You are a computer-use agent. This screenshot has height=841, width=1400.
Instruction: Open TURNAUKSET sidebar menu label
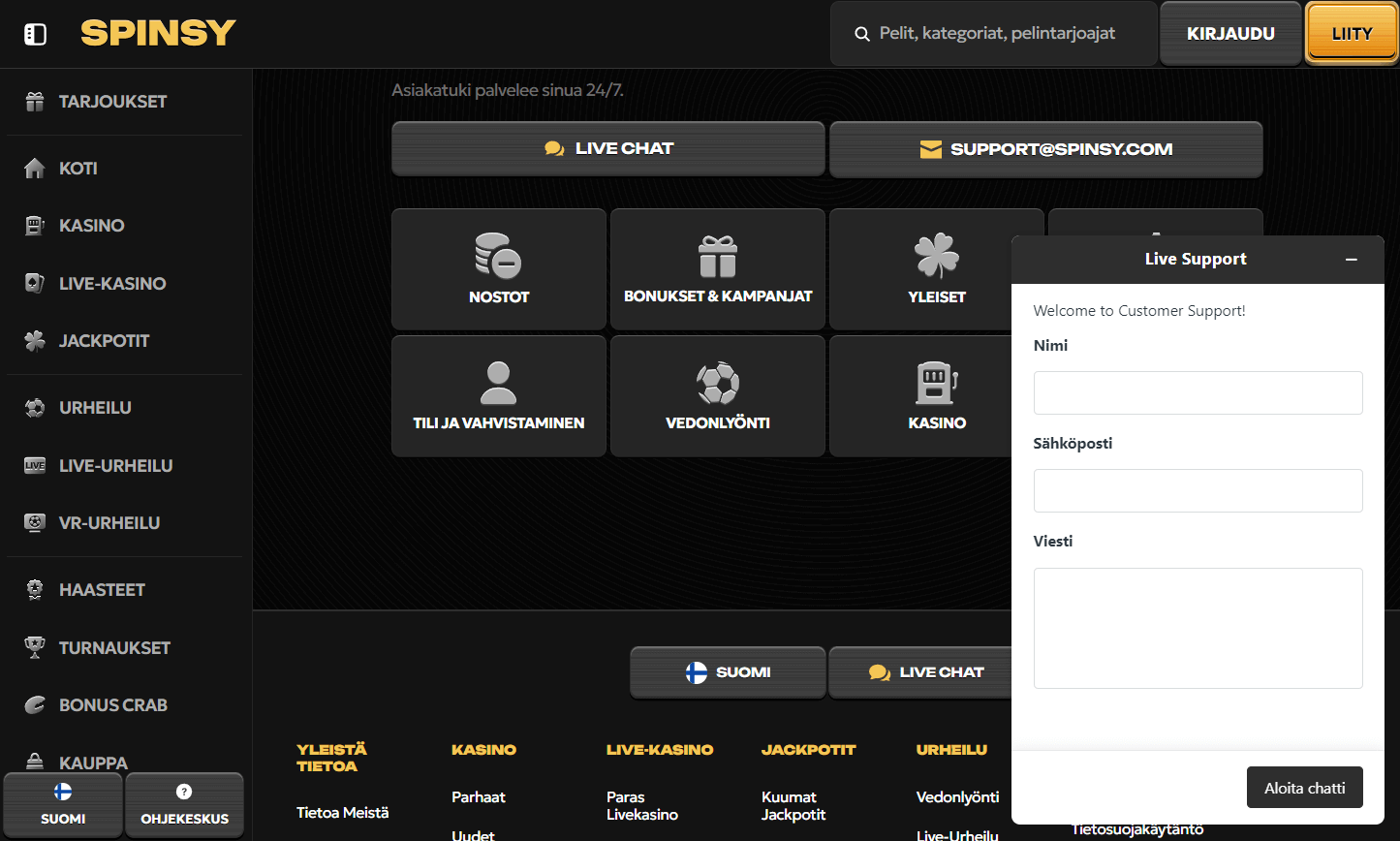pyautogui.click(x=115, y=648)
